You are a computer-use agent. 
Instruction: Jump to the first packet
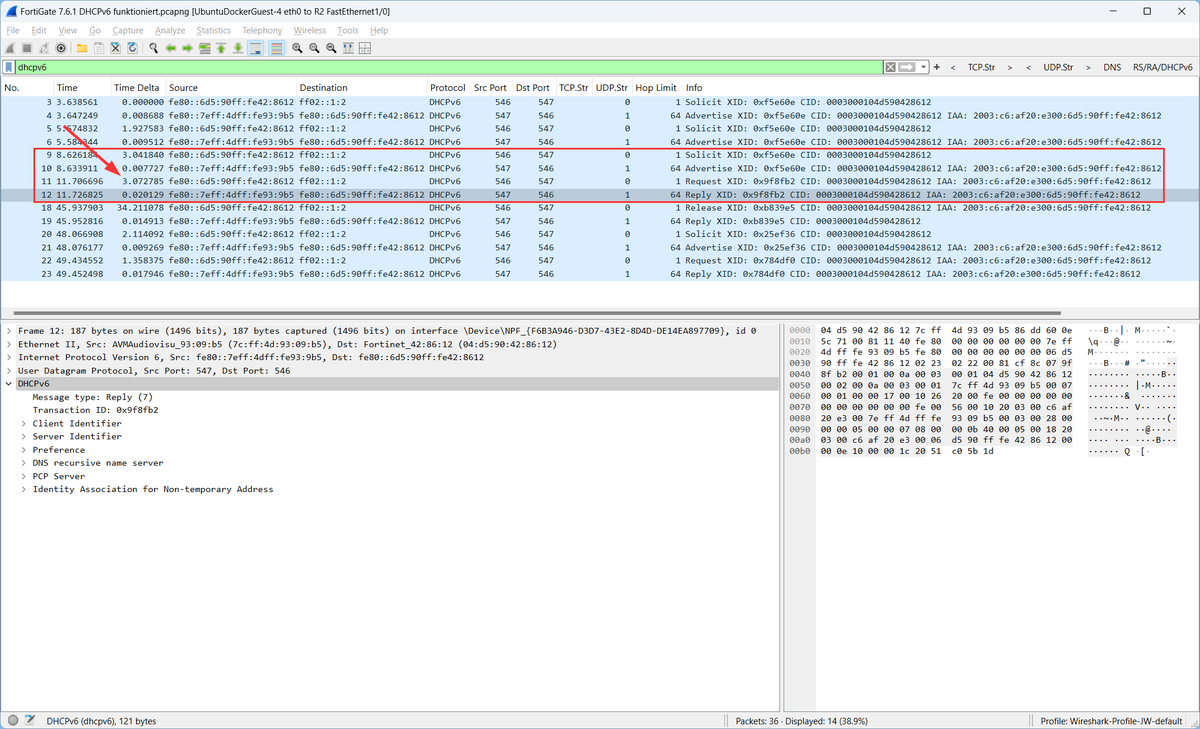coord(221,47)
